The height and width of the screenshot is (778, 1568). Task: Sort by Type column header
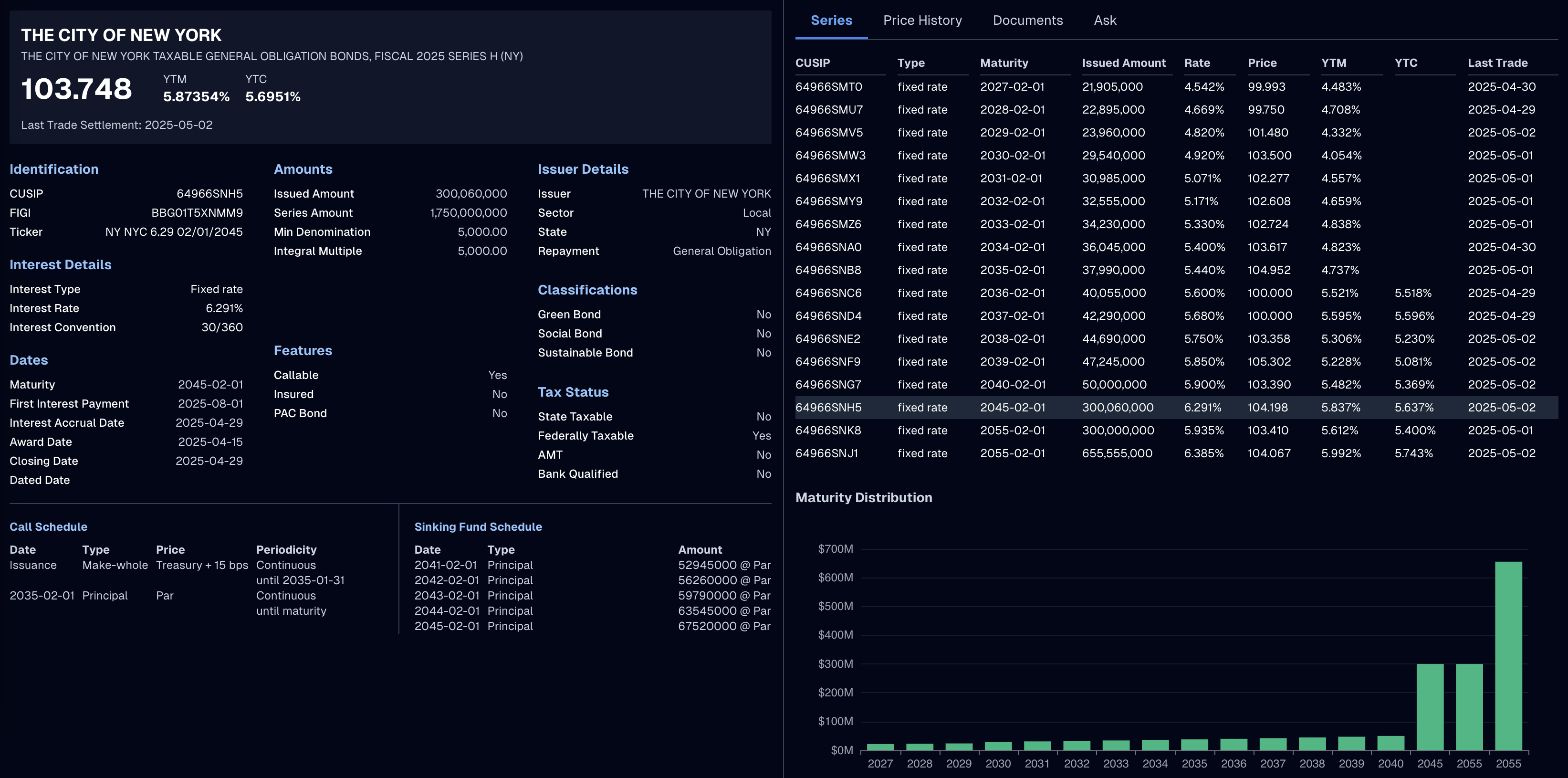pos(910,63)
